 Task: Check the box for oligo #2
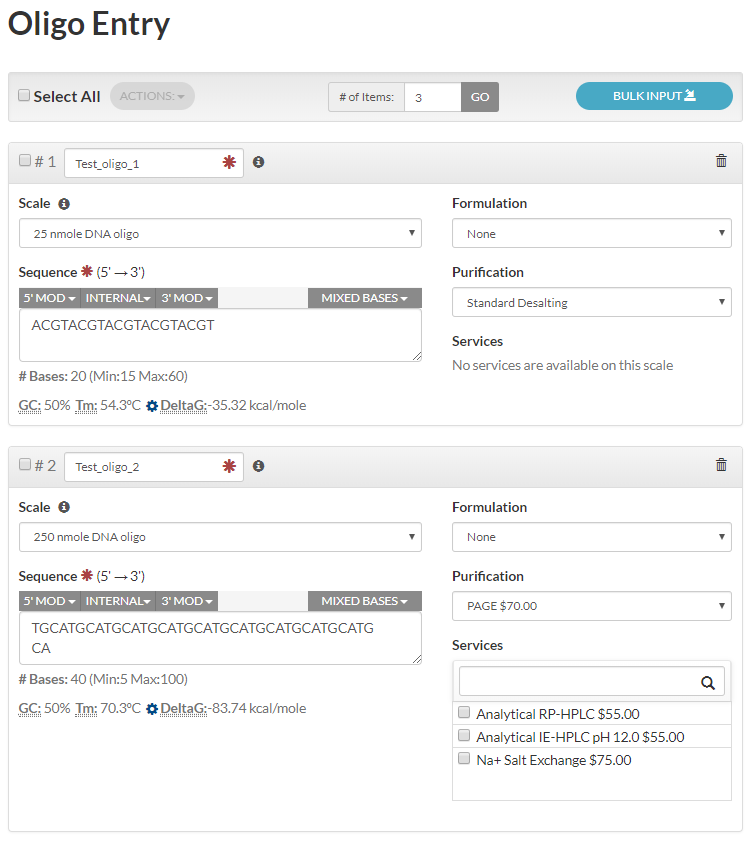tap(25, 464)
